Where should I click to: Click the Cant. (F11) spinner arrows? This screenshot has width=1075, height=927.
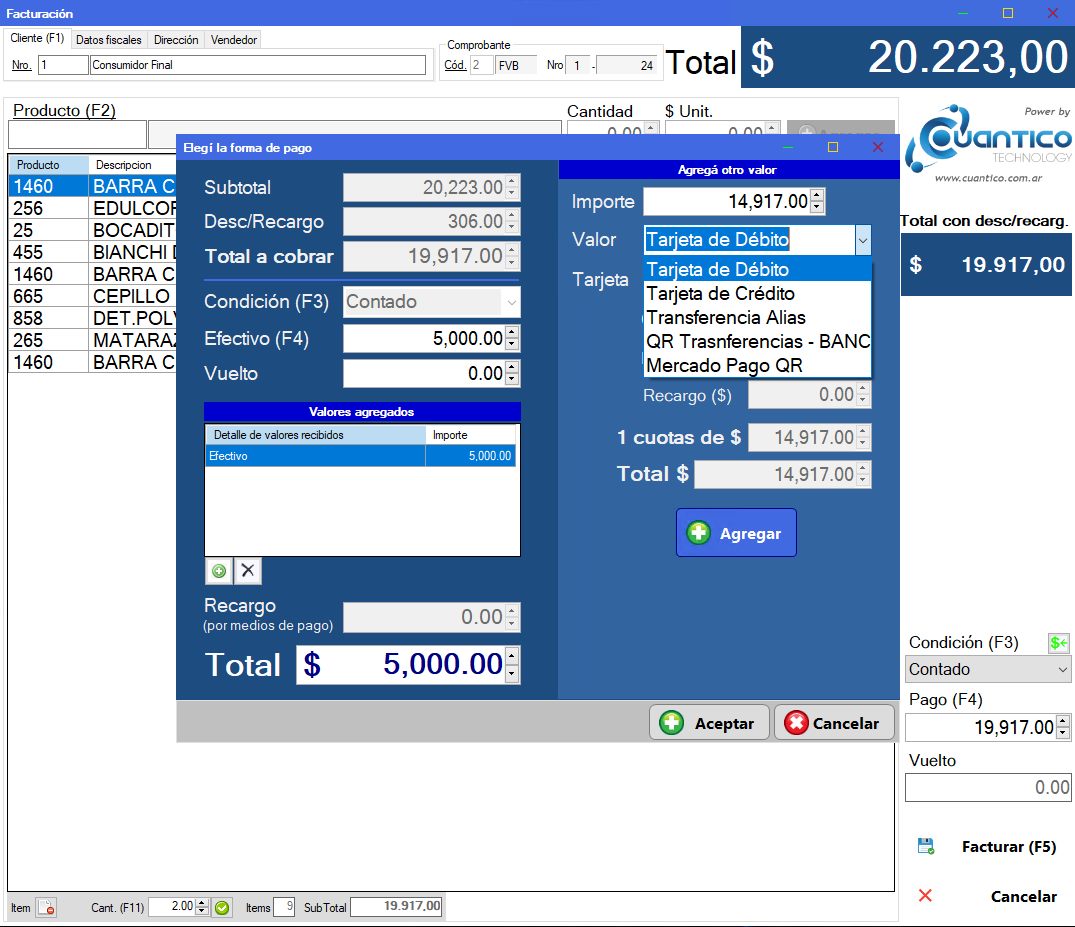202,907
